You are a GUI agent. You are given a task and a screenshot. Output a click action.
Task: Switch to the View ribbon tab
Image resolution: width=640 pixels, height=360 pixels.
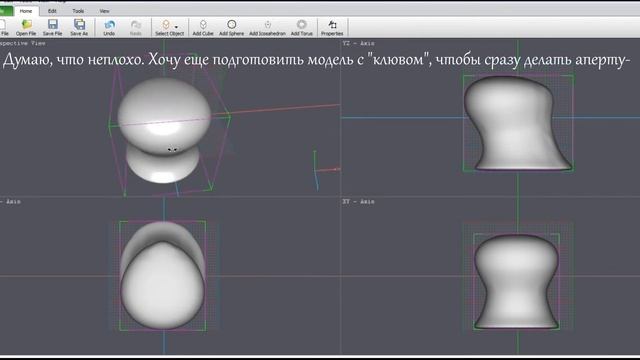(x=104, y=11)
